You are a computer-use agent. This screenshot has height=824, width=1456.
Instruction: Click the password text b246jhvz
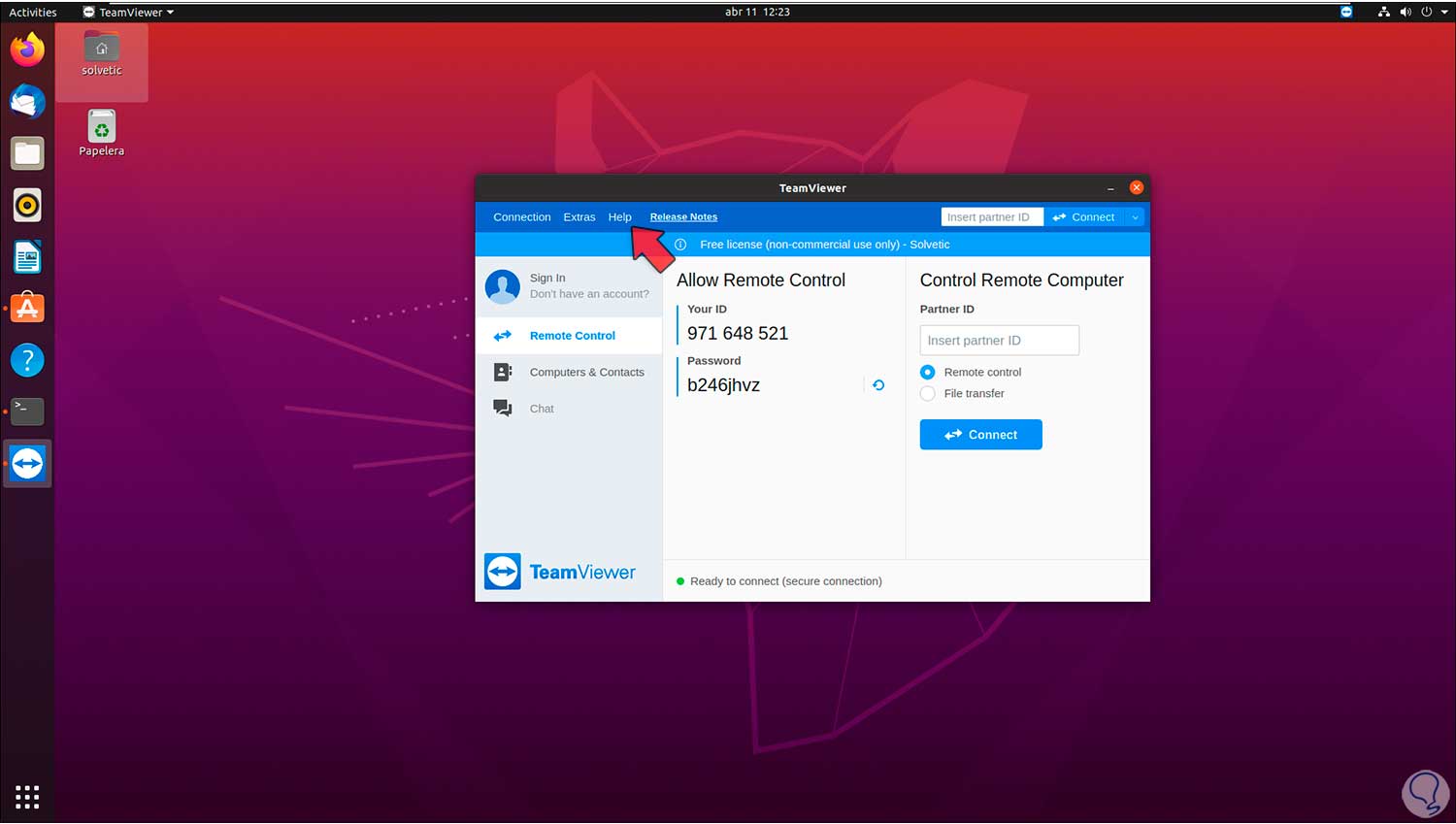pos(724,385)
